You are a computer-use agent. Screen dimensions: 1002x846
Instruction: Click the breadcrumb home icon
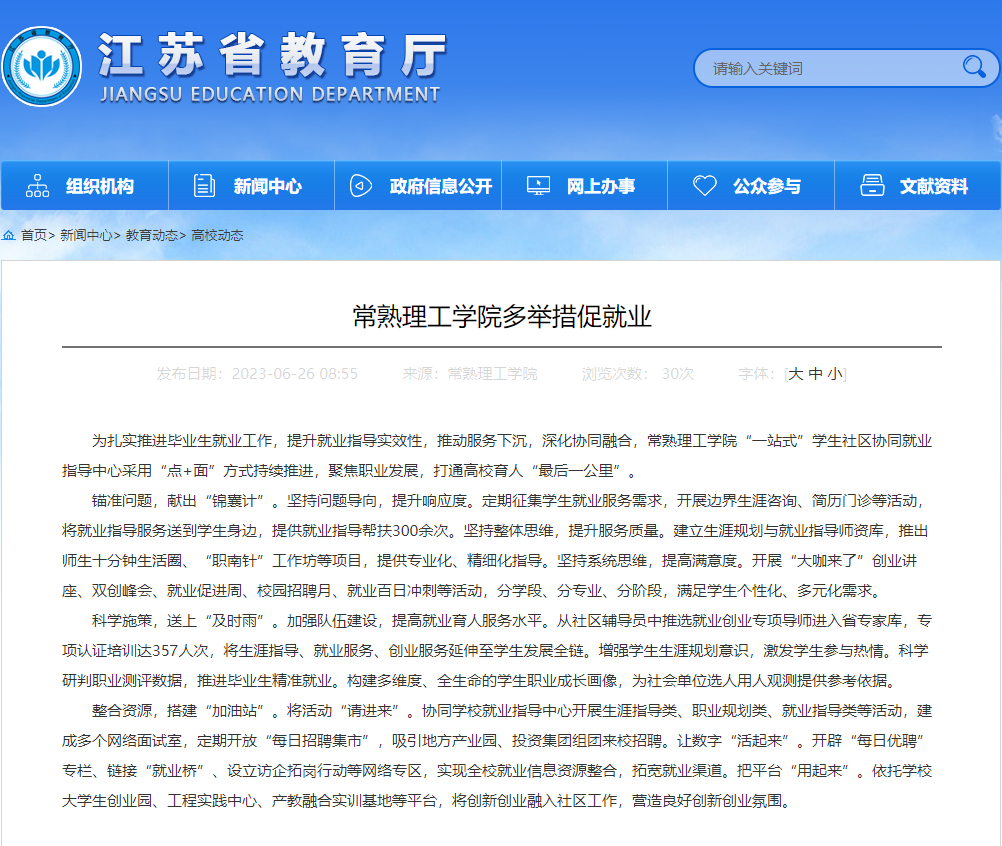[9, 235]
